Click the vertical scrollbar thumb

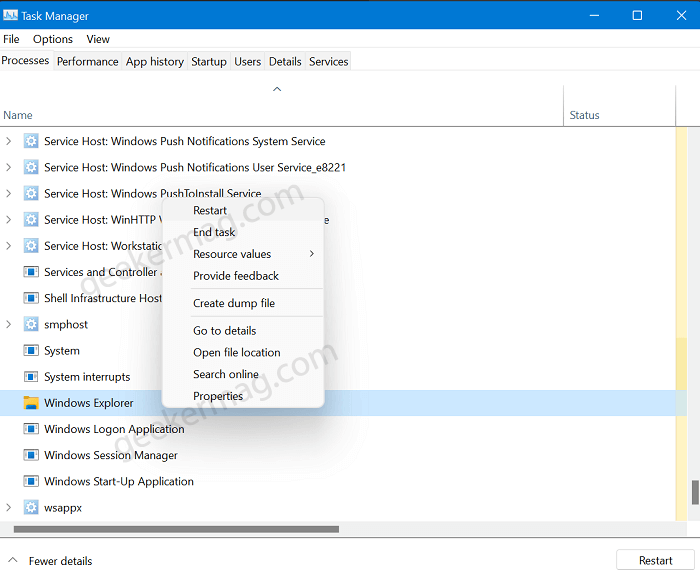(x=696, y=492)
